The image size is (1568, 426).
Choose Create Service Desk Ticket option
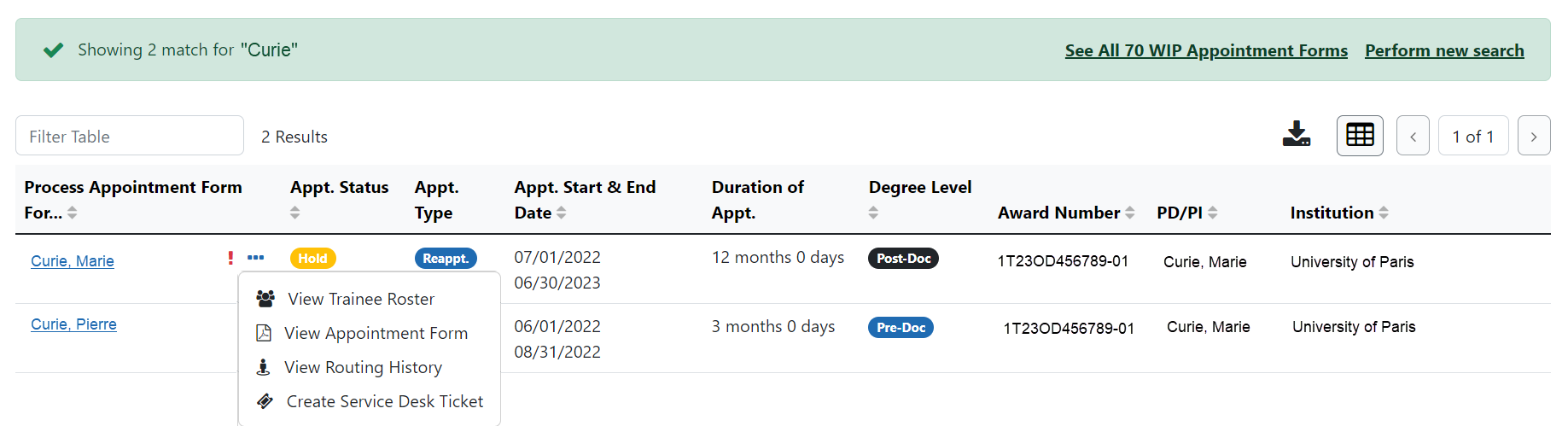[x=369, y=401]
